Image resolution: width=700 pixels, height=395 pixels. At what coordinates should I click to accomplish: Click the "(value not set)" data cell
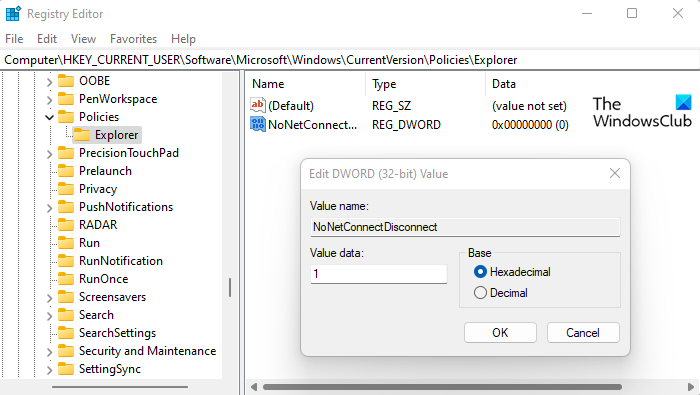coord(529,106)
